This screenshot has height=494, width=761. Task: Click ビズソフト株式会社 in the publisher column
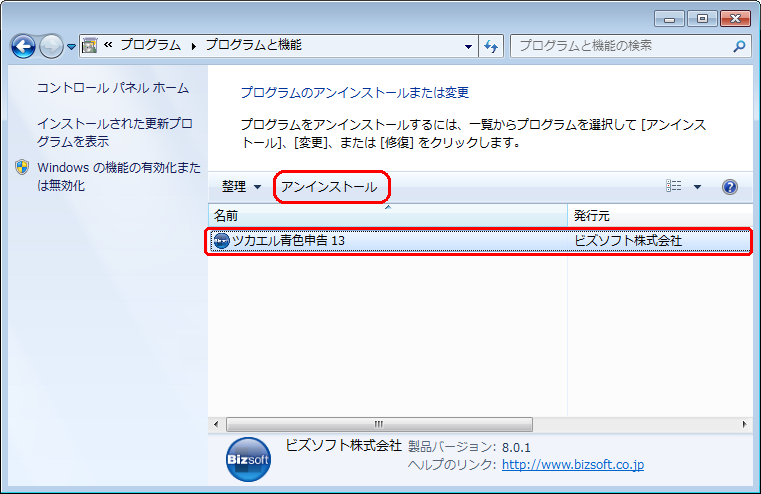(x=628, y=241)
